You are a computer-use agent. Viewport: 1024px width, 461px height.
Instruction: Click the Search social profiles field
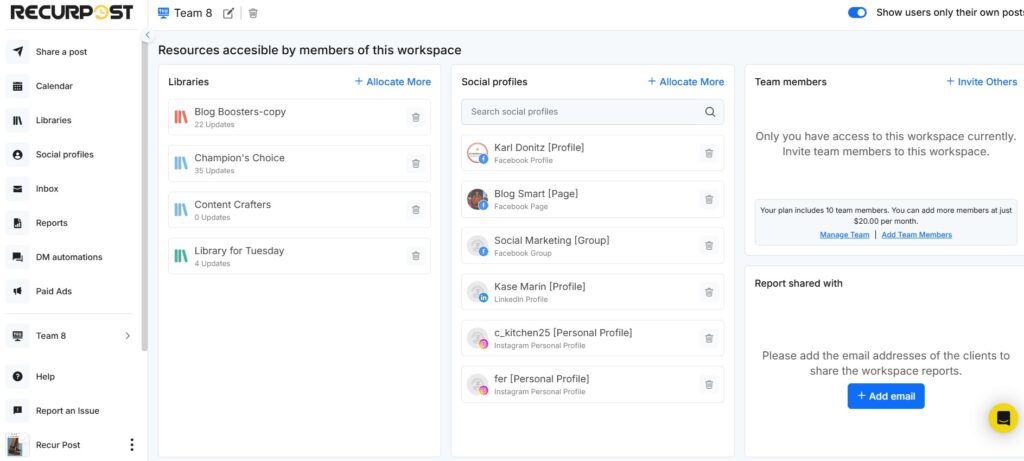coord(592,112)
